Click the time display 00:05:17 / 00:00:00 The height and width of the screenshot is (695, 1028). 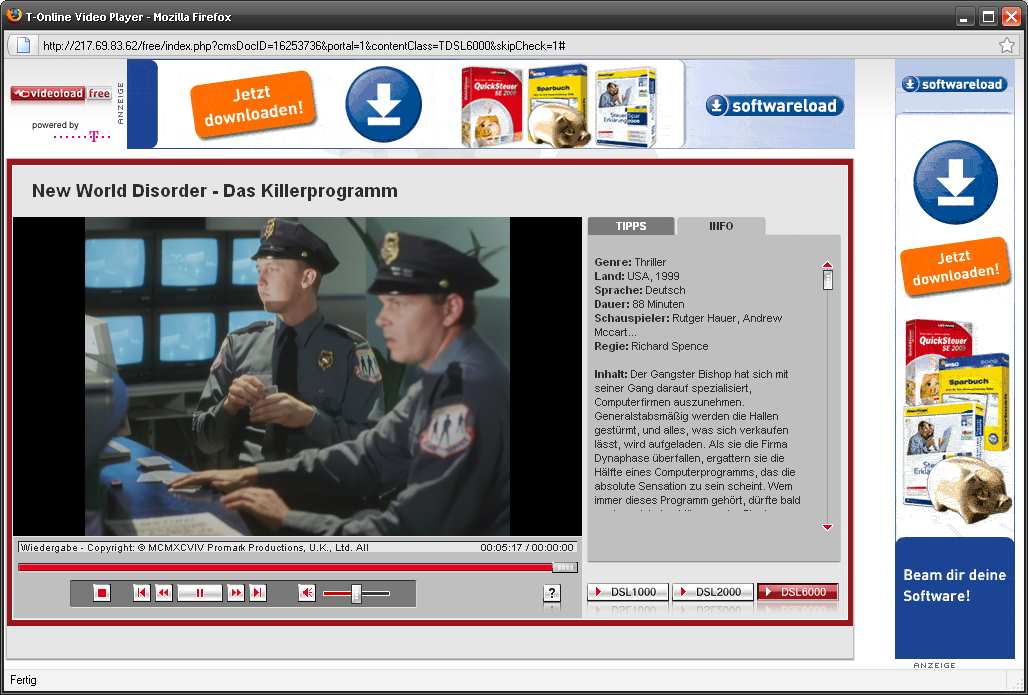point(526,547)
